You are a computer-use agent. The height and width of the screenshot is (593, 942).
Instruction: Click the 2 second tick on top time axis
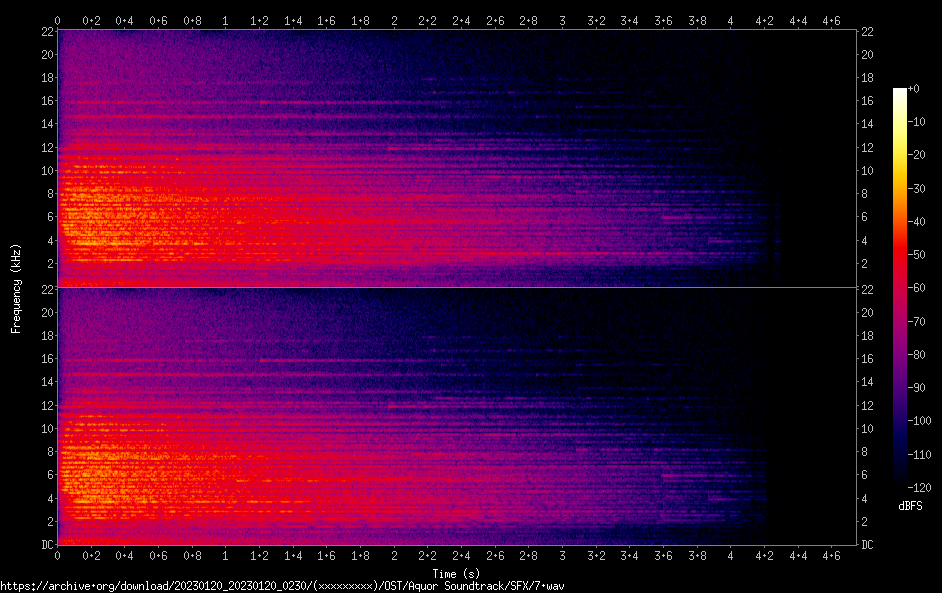pyautogui.click(x=394, y=20)
